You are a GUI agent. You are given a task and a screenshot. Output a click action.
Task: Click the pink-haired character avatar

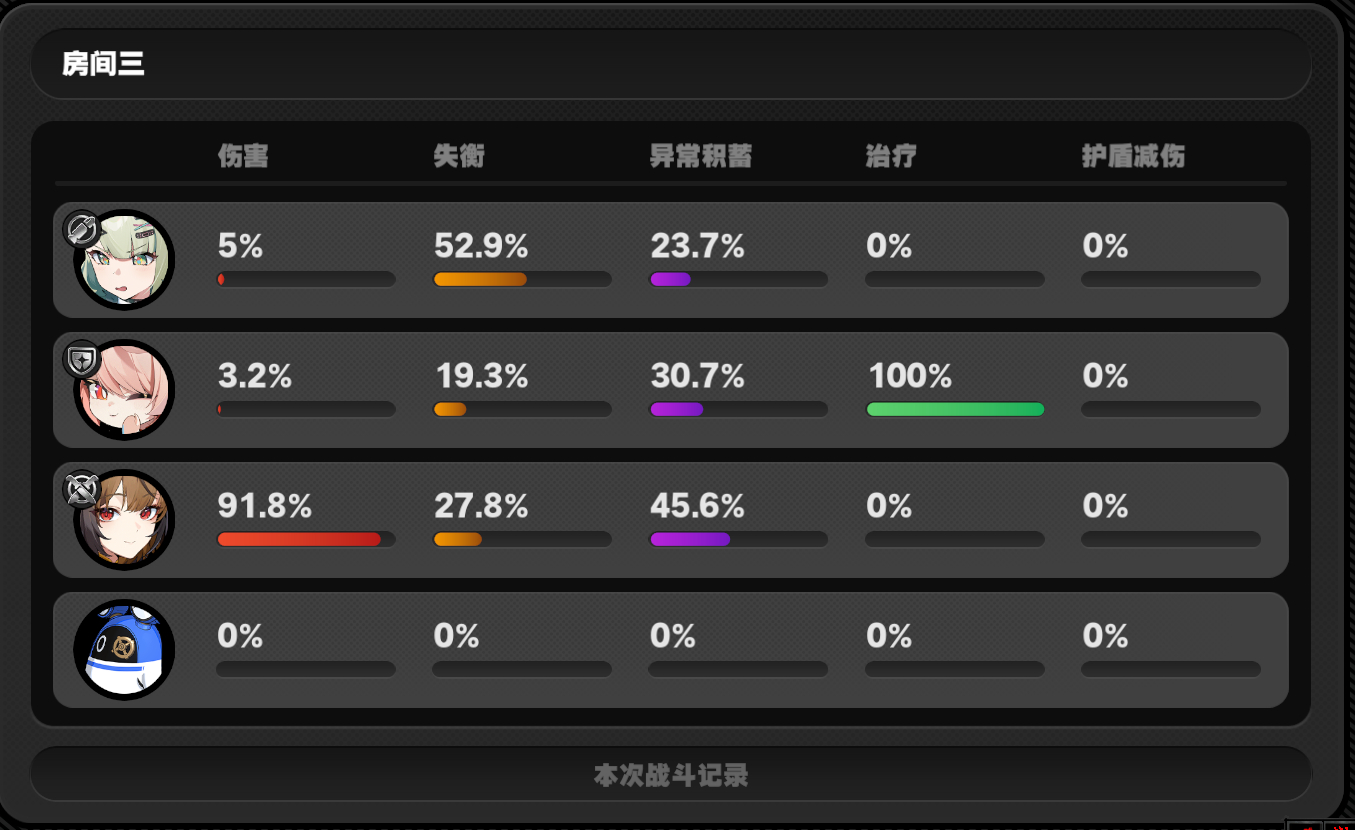point(124,390)
